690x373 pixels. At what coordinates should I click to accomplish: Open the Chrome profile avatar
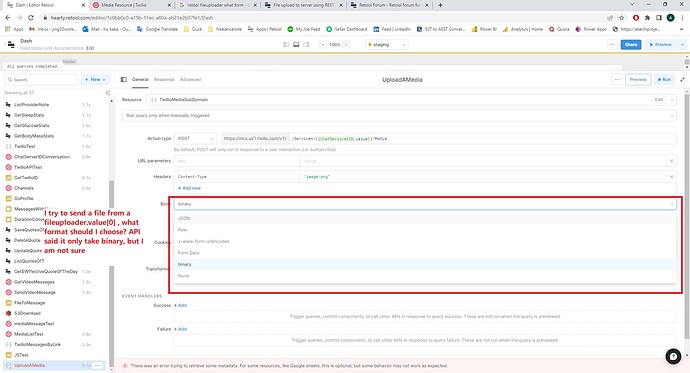click(670, 18)
